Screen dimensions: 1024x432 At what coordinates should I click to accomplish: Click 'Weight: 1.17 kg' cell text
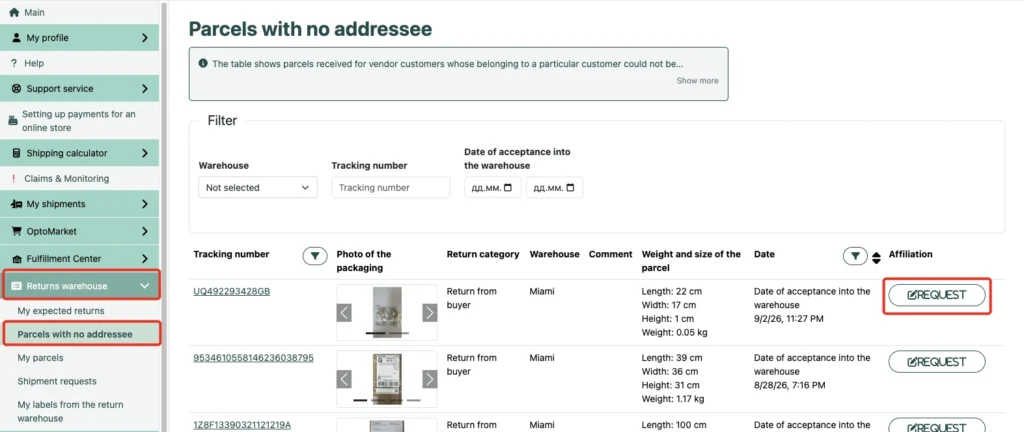pyautogui.click(x=673, y=399)
